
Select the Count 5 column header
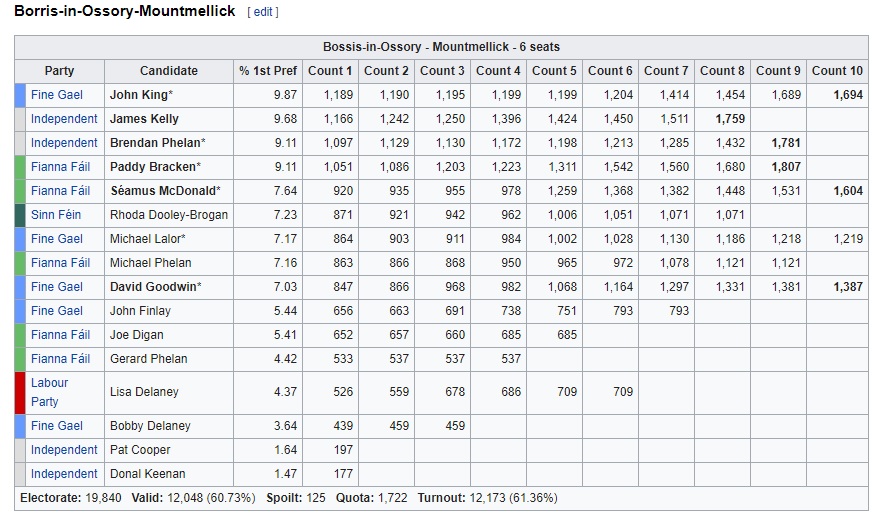(x=554, y=71)
